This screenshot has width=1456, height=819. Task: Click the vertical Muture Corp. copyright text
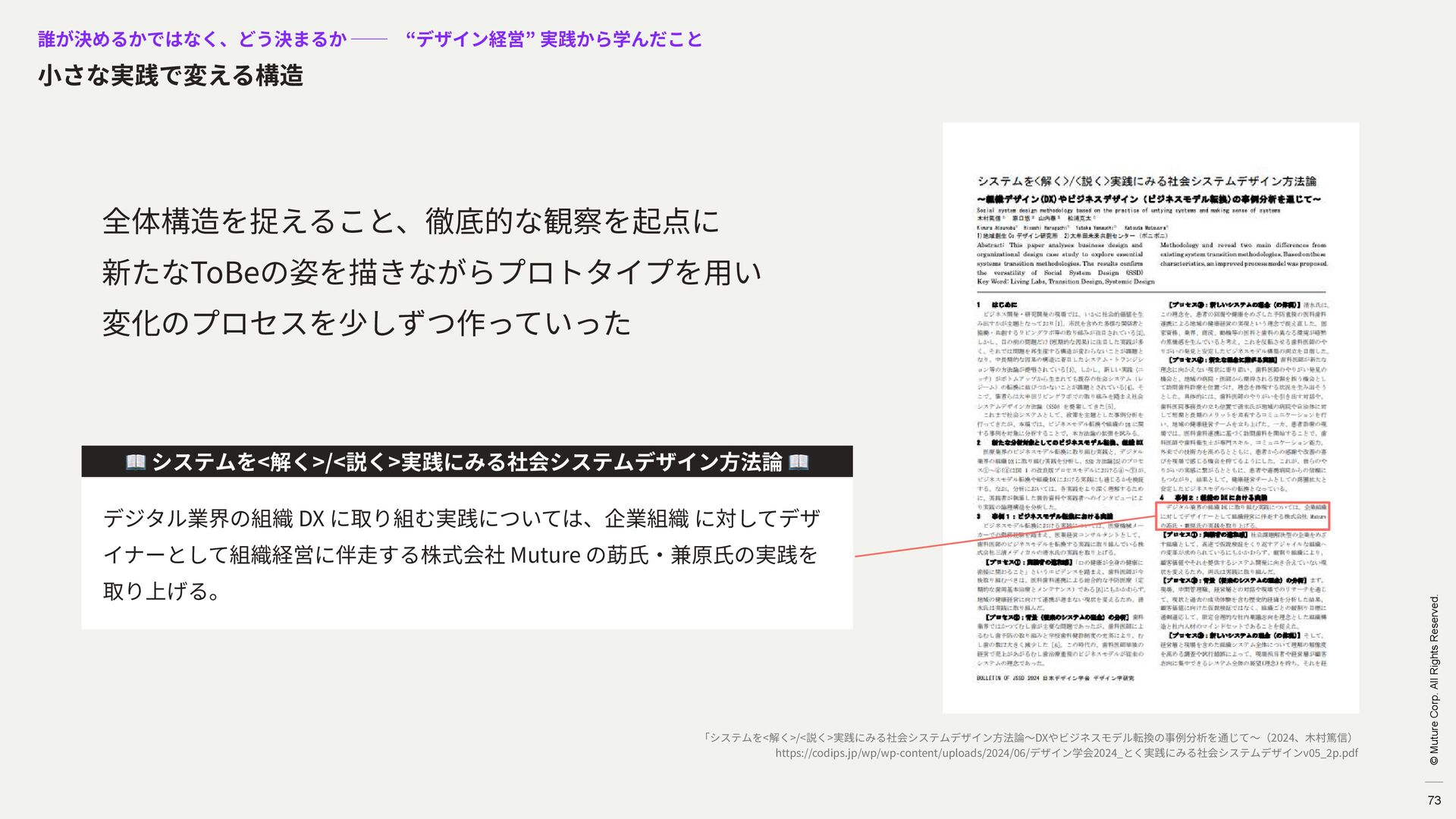point(1433,680)
